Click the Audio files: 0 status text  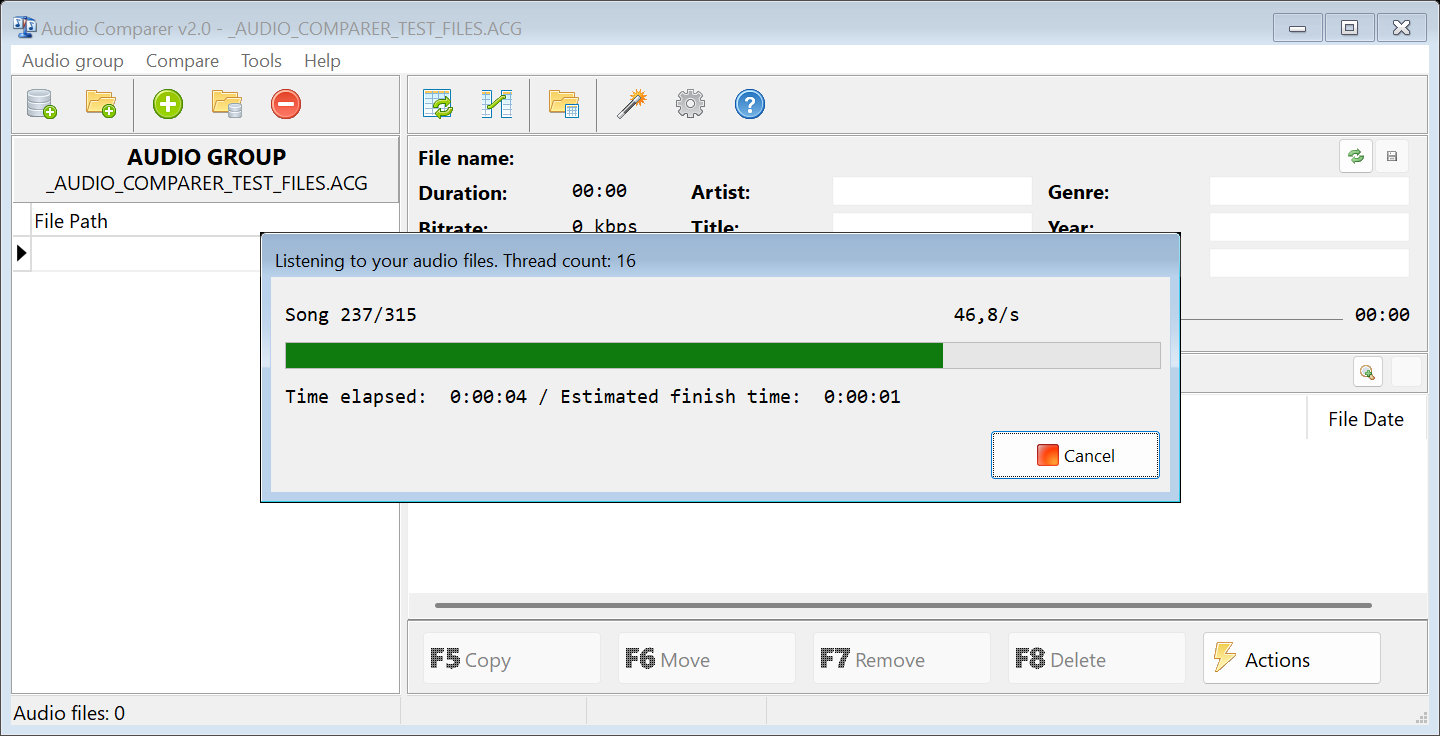pyautogui.click(x=69, y=713)
